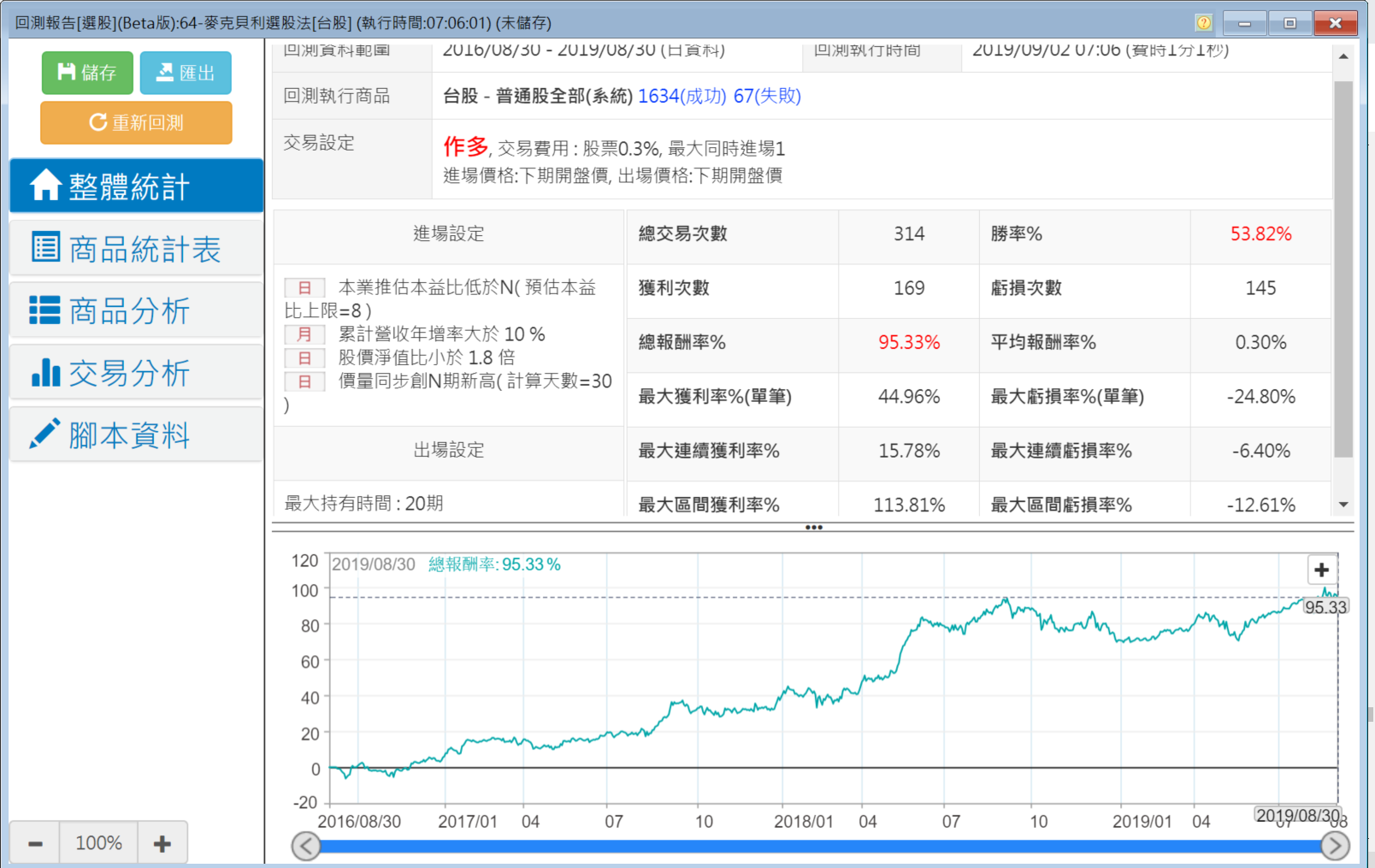Click the zoom in plus button

click(162, 843)
